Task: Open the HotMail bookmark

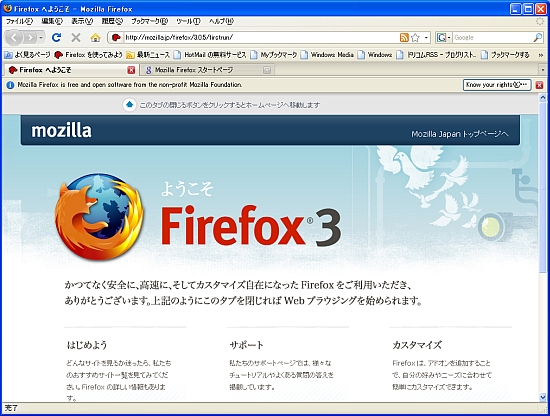Action: [x=210, y=55]
